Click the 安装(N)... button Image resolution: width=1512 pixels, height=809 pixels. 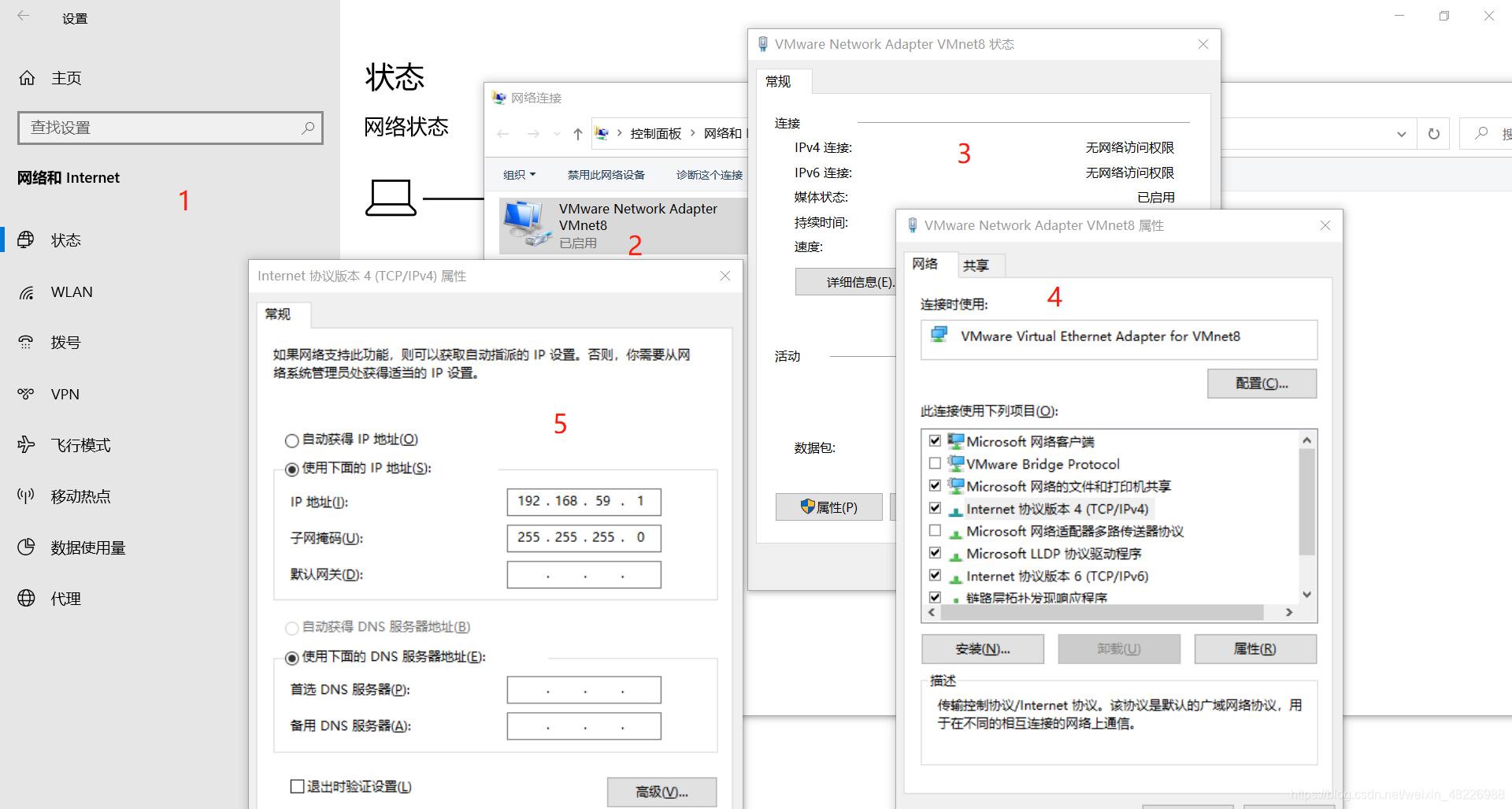coord(983,649)
